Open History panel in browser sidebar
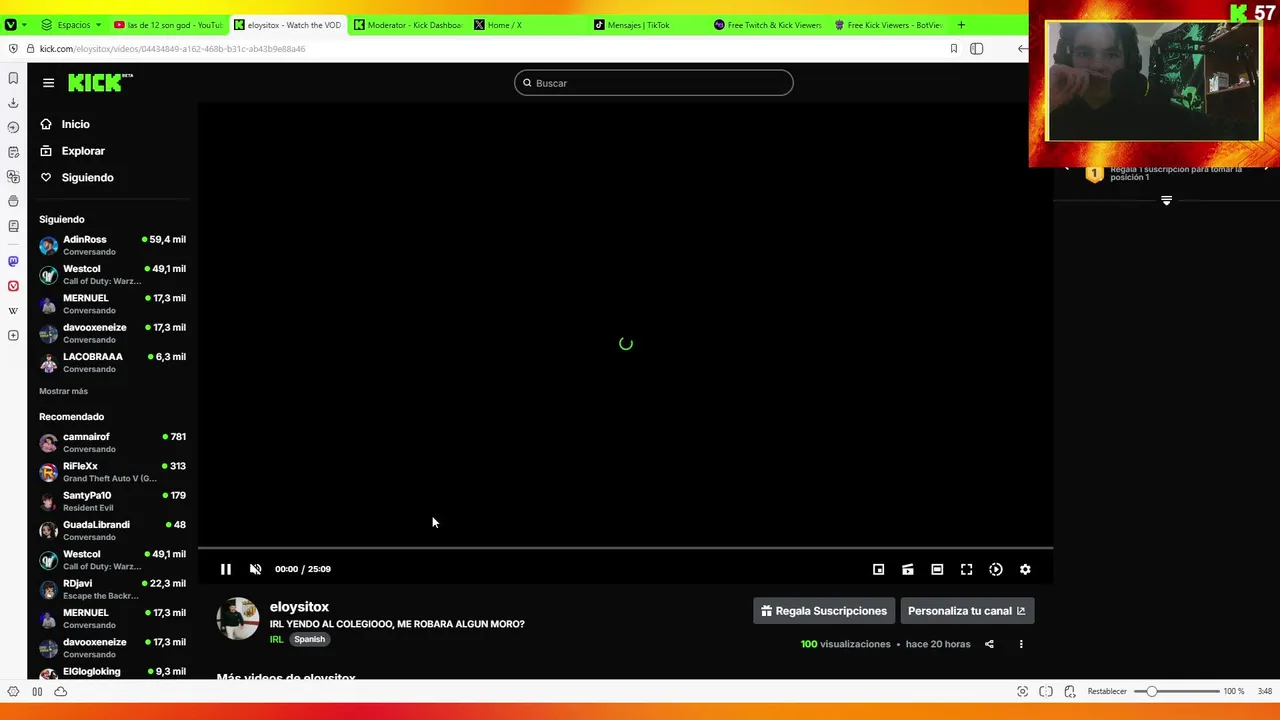This screenshot has height=720, width=1280. [x=13, y=128]
